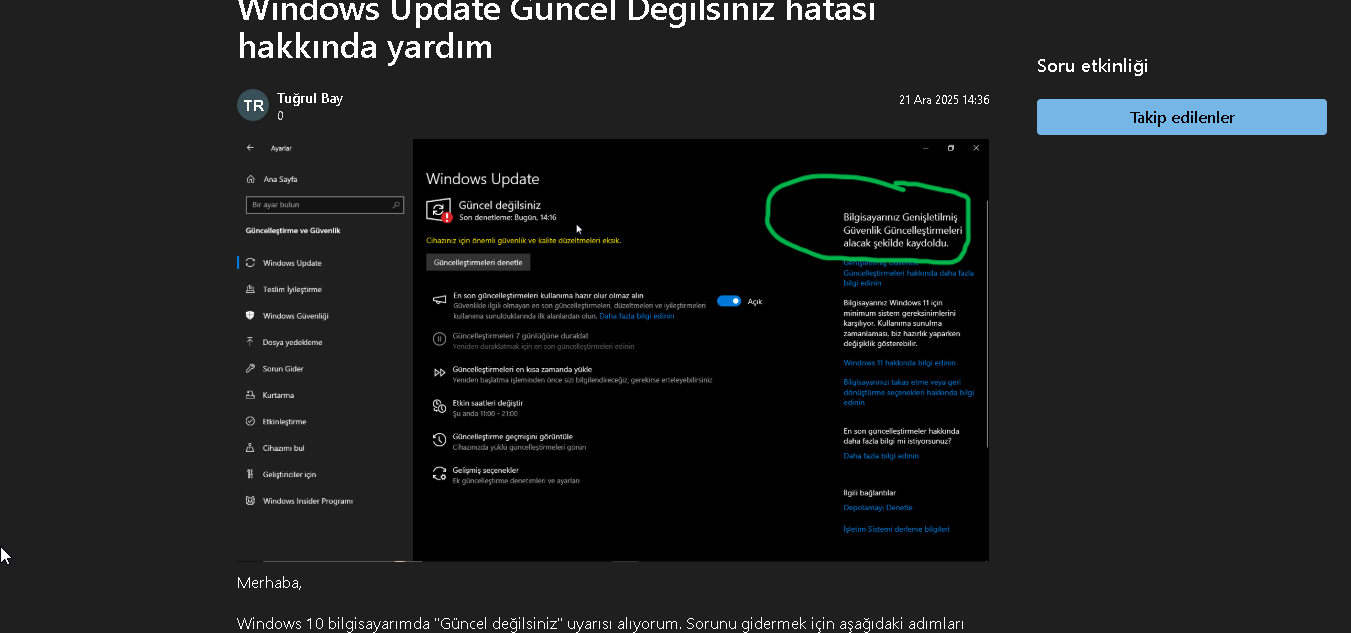Image resolution: width=1351 pixels, height=633 pixels.
Task: Click the clock icon for Etkin saatleri
Action: click(x=439, y=406)
